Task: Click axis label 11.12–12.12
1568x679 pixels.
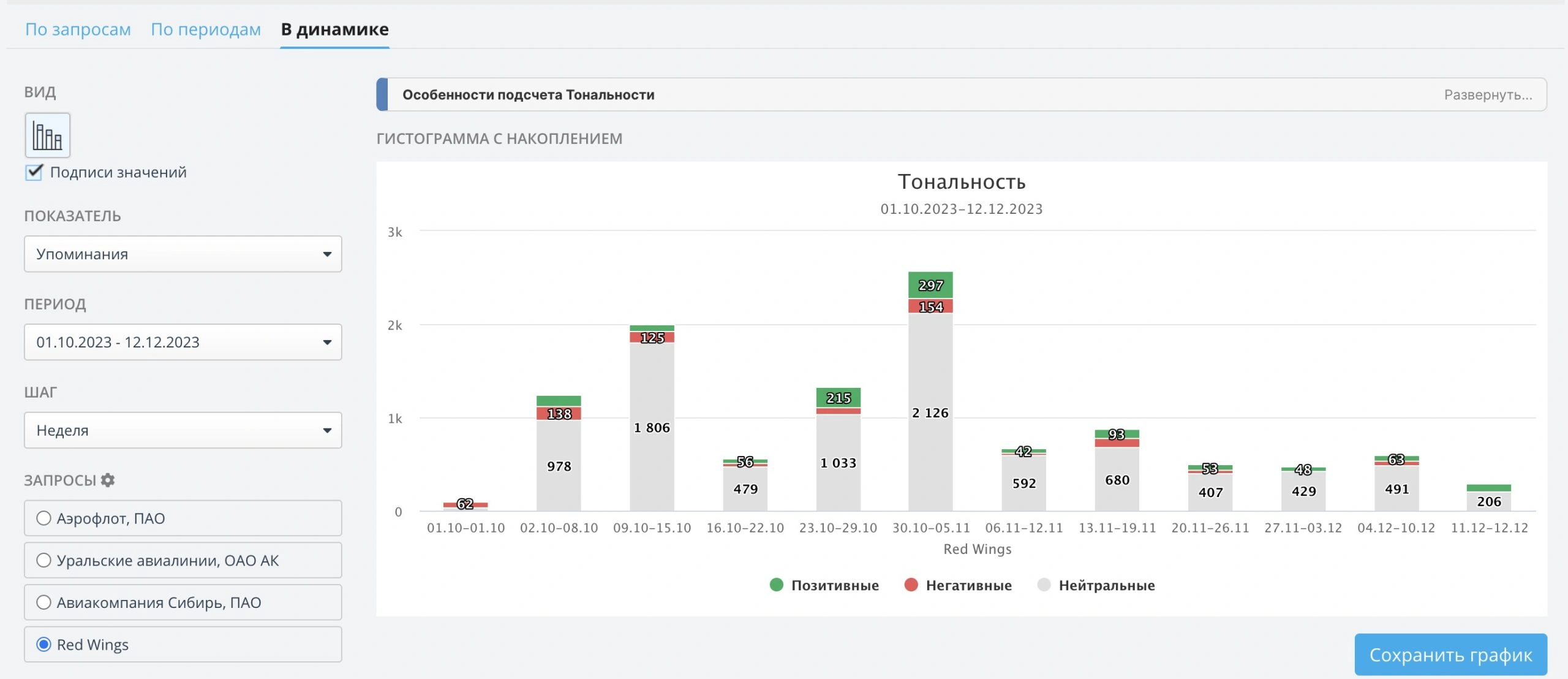Action: pyautogui.click(x=1489, y=528)
